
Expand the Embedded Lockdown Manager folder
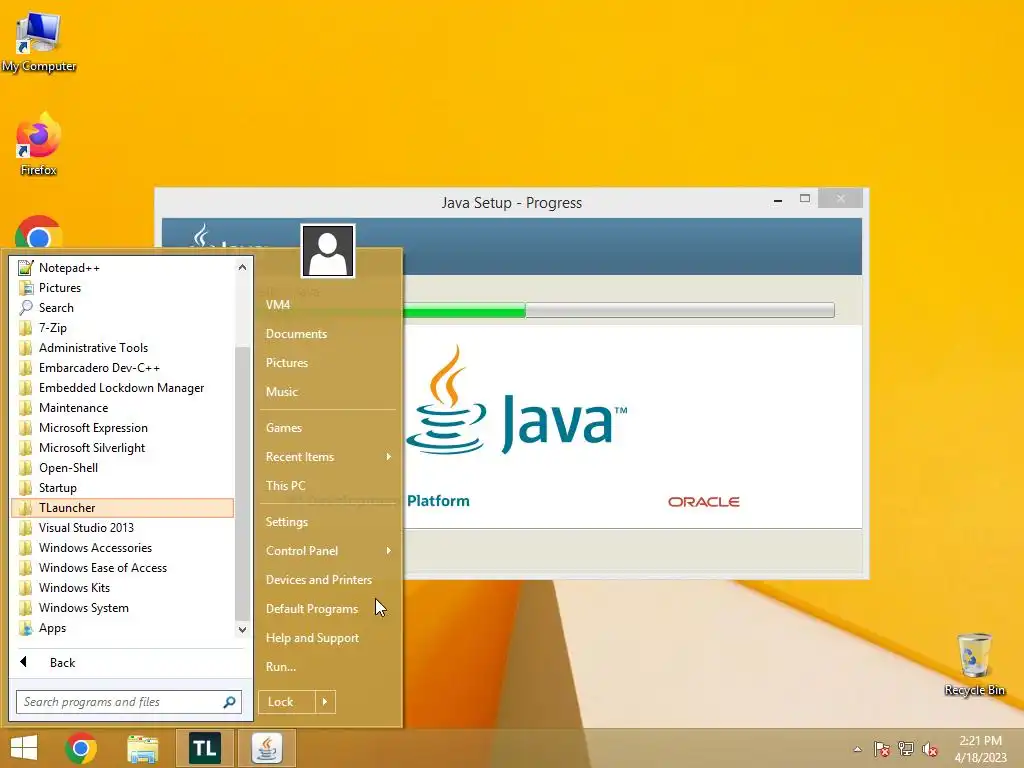tap(122, 388)
